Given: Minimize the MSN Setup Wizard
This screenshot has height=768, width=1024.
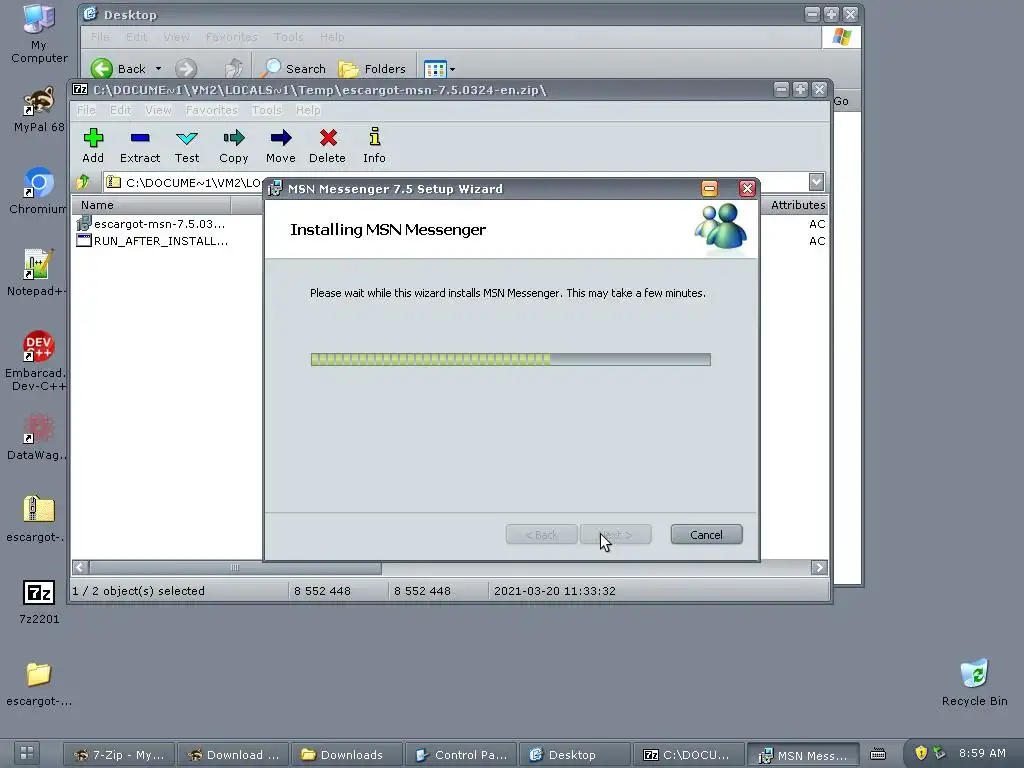Looking at the screenshot, I should [x=709, y=189].
